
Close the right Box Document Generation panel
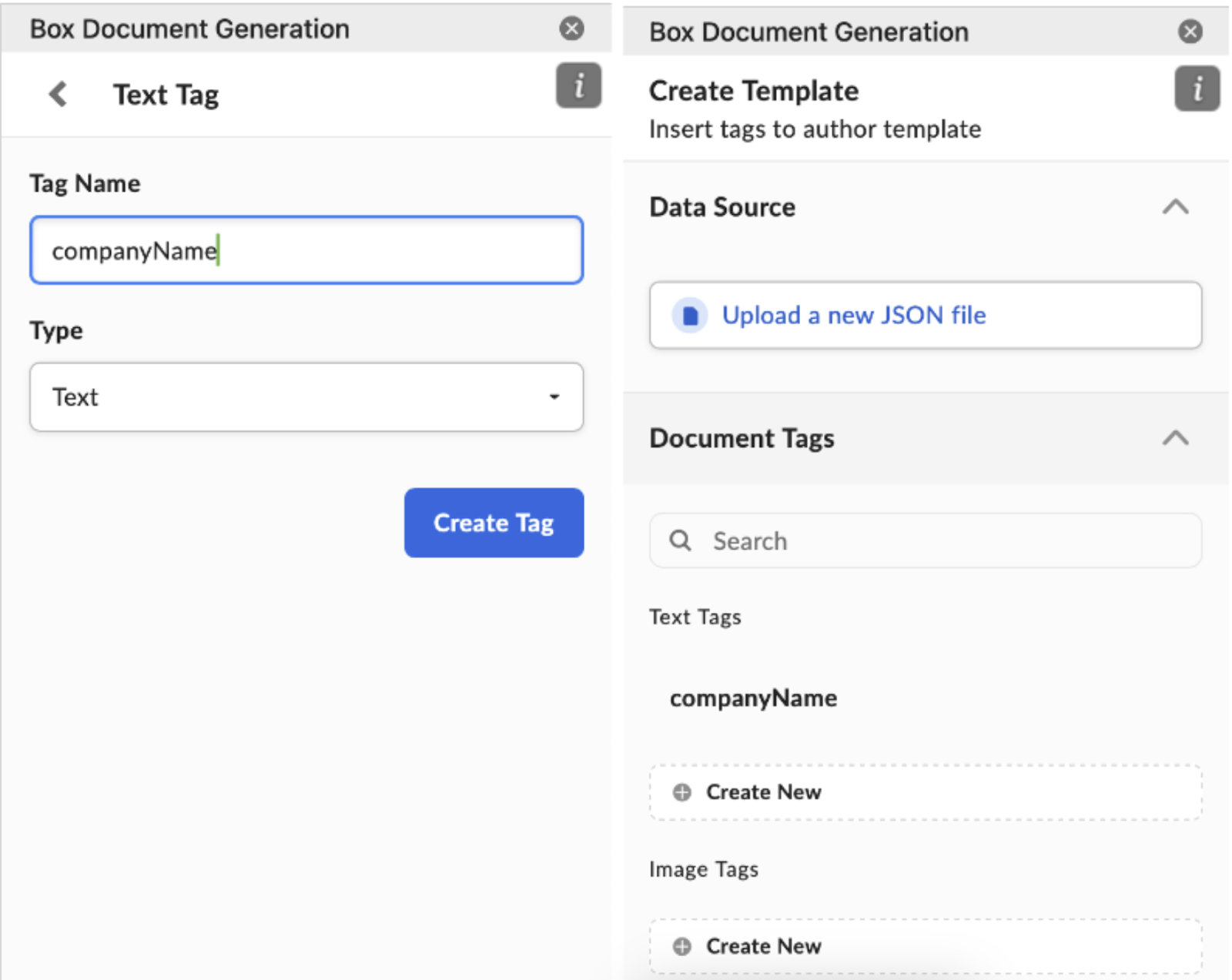pyautogui.click(x=1190, y=32)
